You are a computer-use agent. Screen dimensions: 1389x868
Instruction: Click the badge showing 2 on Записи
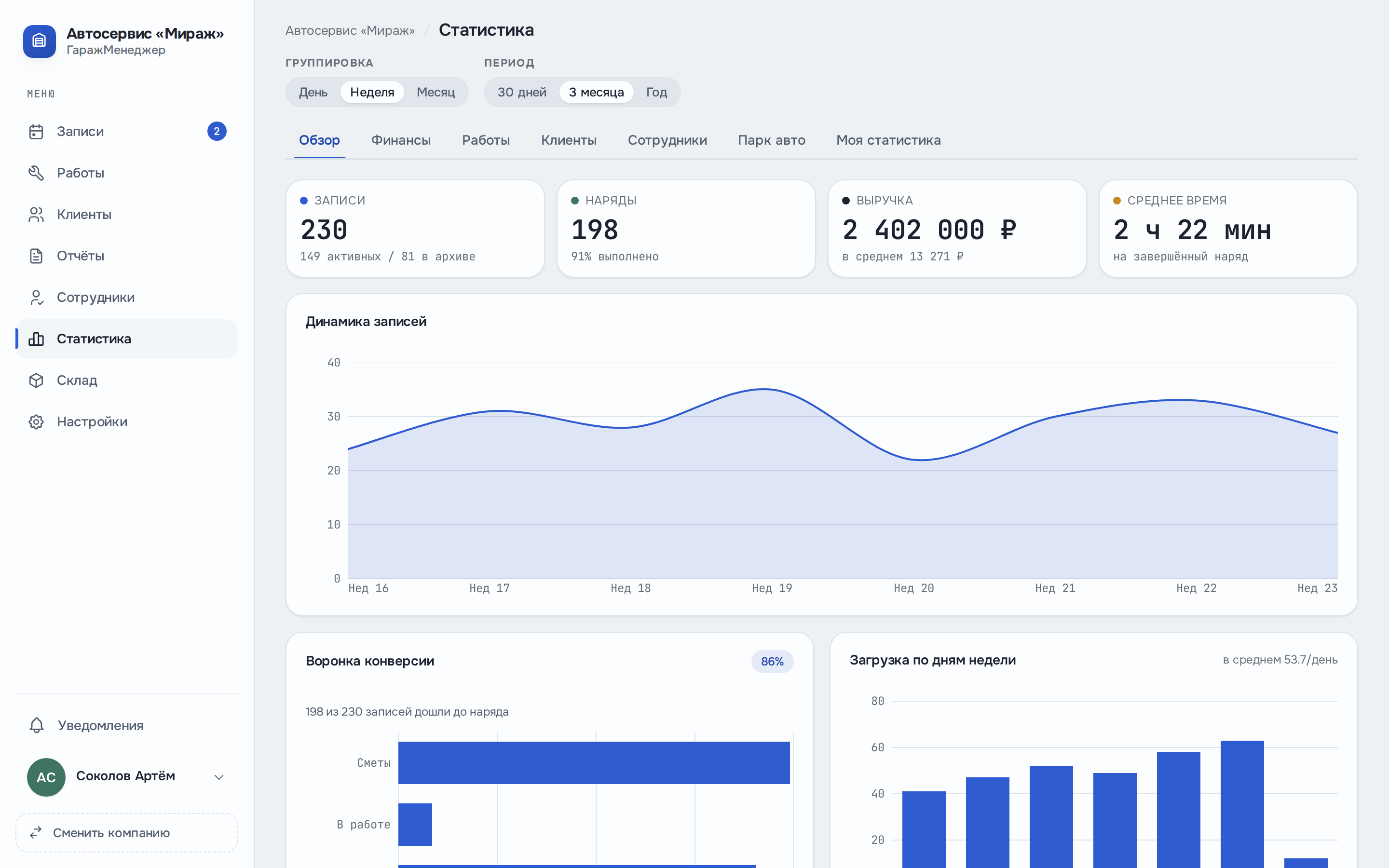pyautogui.click(x=217, y=132)
